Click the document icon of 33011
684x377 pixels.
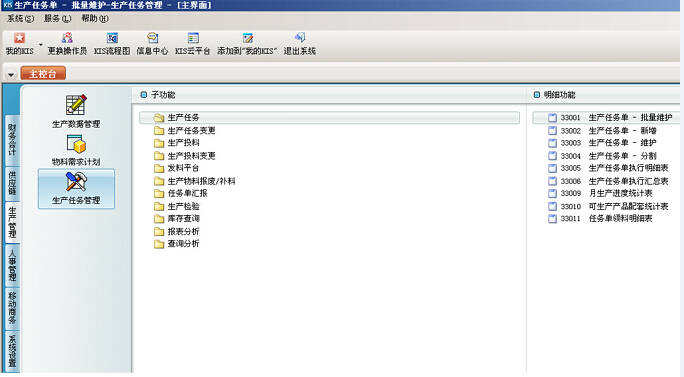pos(552,219)
